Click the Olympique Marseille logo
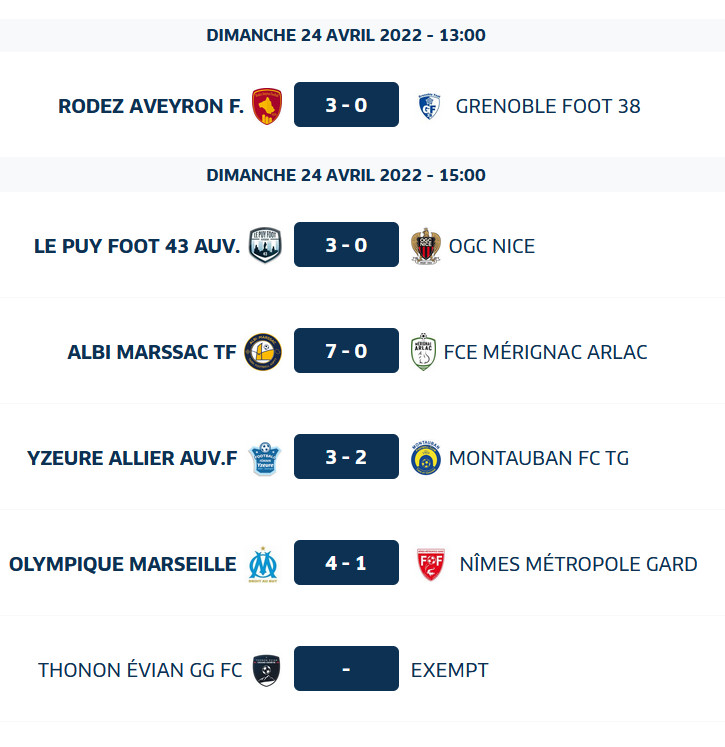 [x=263, y=564]
